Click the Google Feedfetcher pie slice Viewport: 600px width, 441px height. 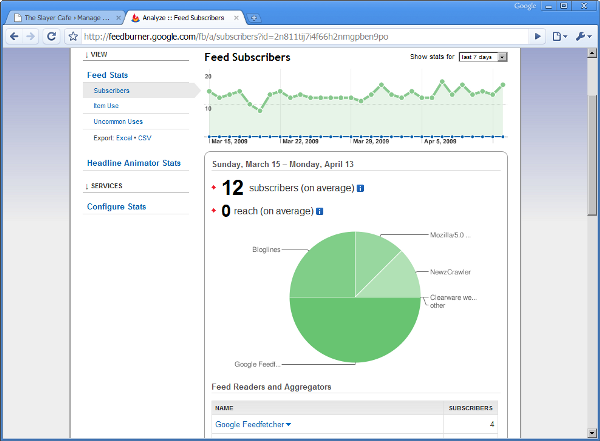(355, 330)
